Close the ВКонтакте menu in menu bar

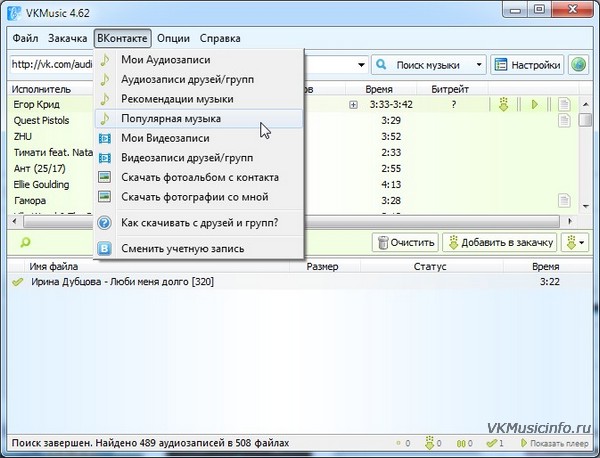coord(122,38)
